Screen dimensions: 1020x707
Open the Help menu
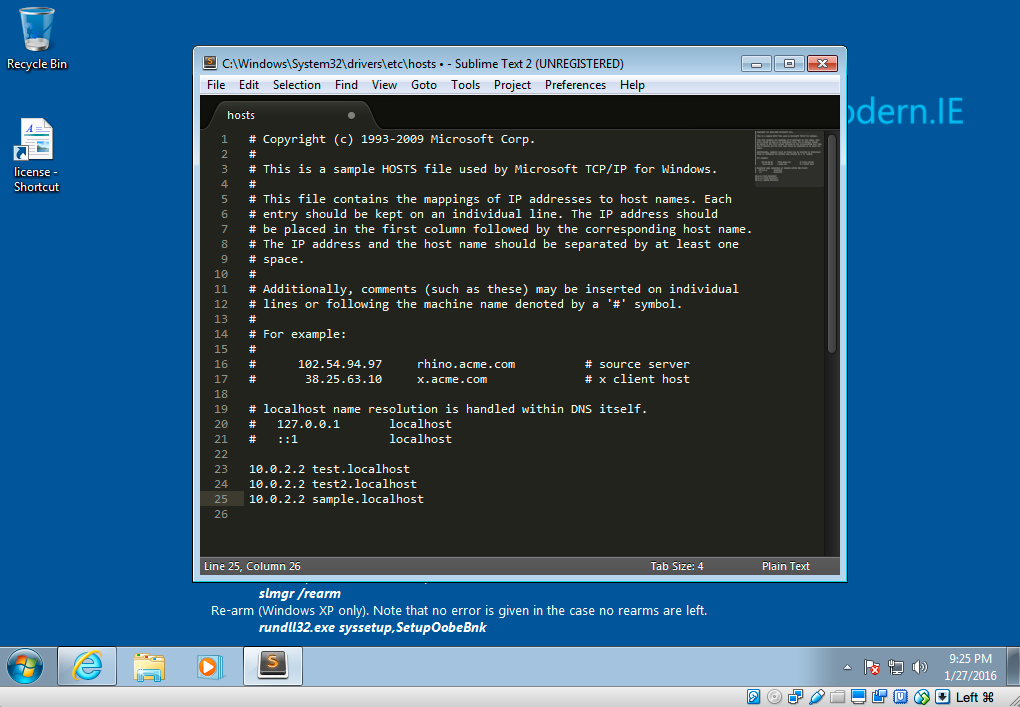[x=632, y=85]
